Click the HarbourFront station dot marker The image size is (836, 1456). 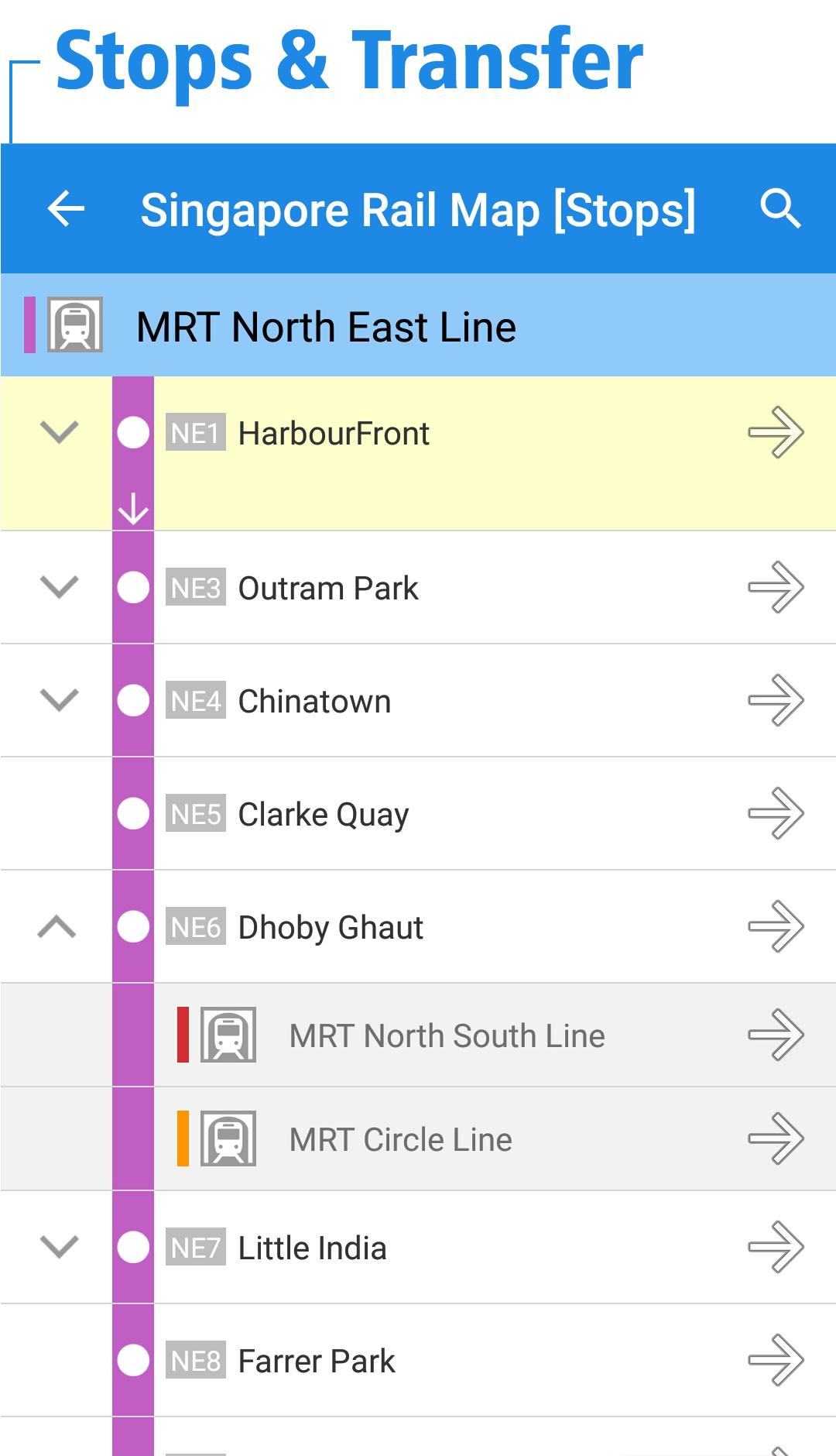coord(133,432)
